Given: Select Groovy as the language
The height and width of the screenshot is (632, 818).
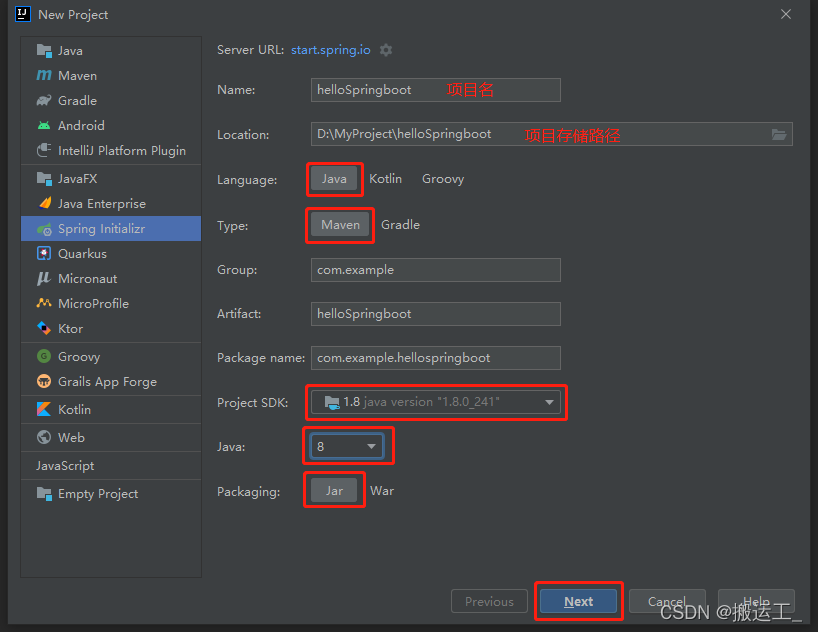Looking at the screenshot, I should tap(443, 179).
